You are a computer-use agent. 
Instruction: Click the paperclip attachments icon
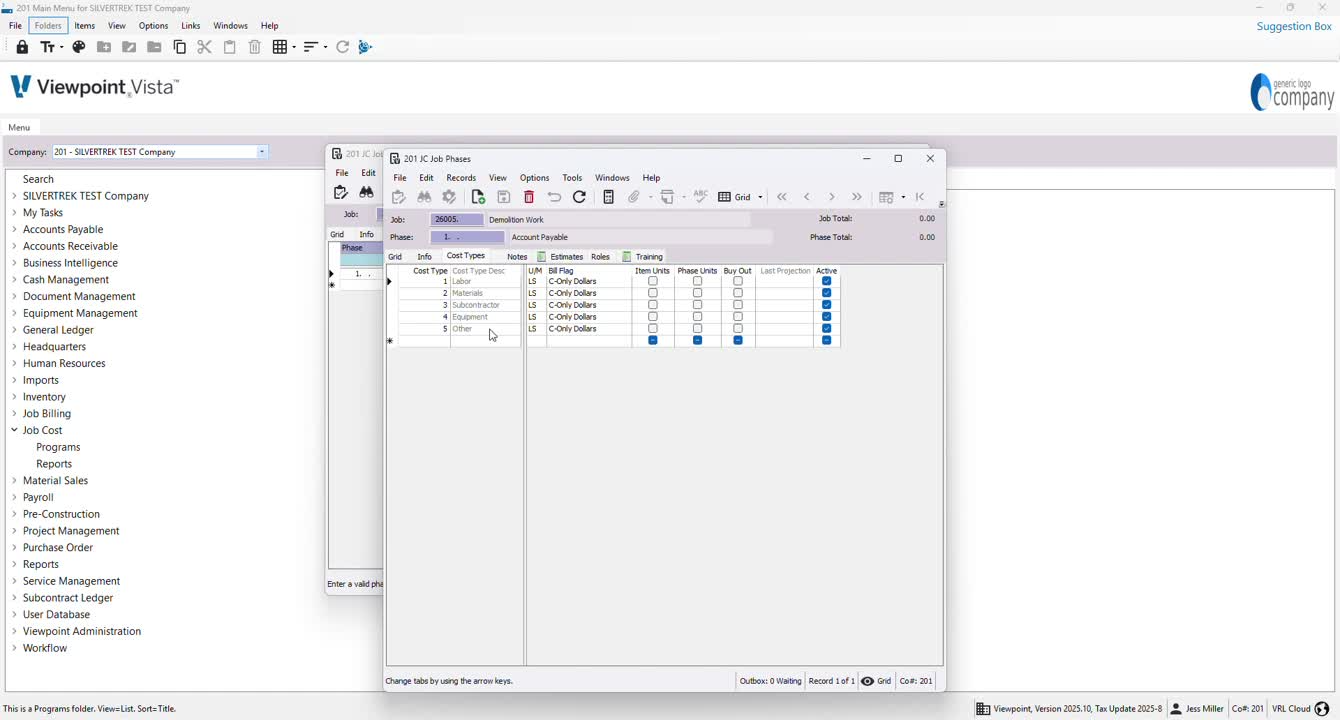[634, 197]
